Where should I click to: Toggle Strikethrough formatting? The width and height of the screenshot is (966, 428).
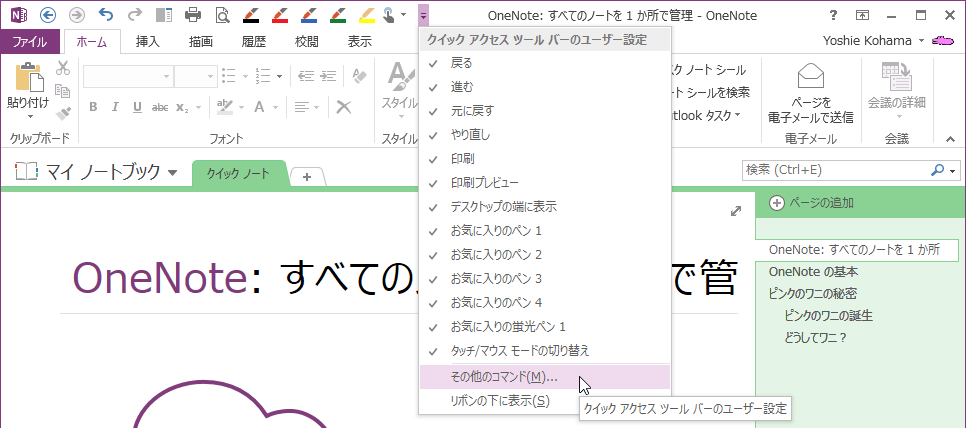160,107
